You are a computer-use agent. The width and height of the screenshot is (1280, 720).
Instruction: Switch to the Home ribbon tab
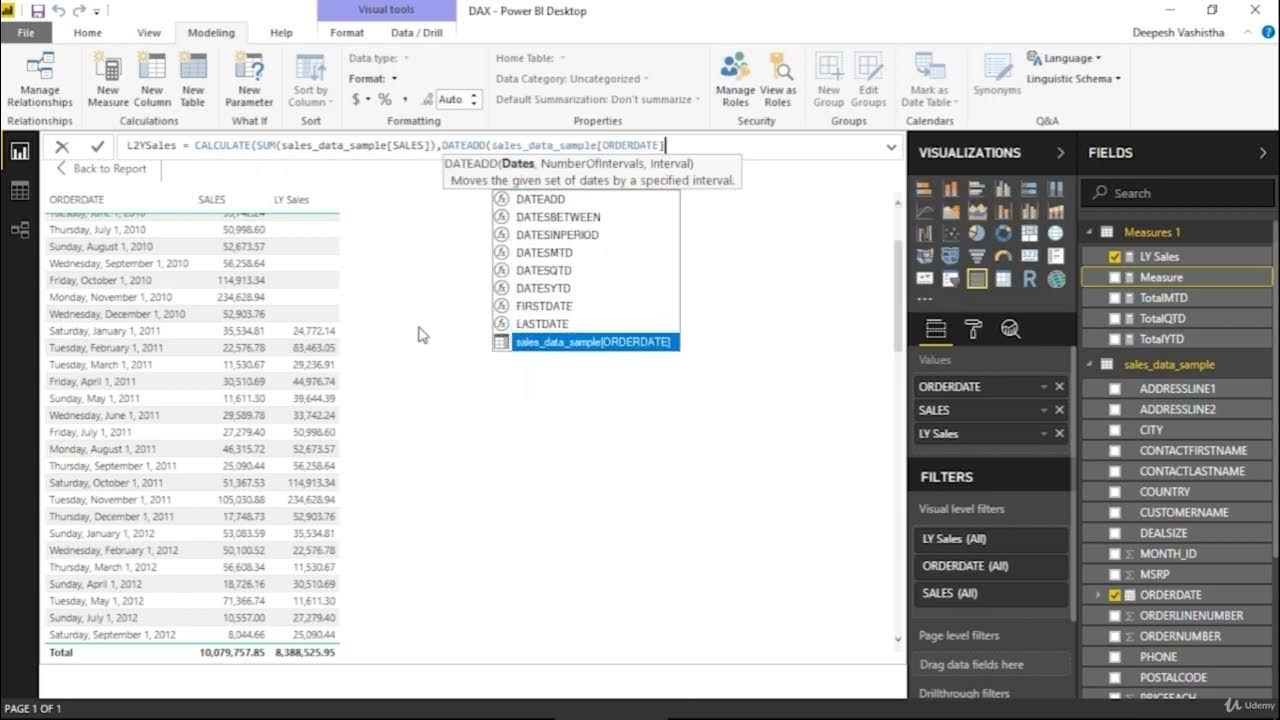(87, 32)
